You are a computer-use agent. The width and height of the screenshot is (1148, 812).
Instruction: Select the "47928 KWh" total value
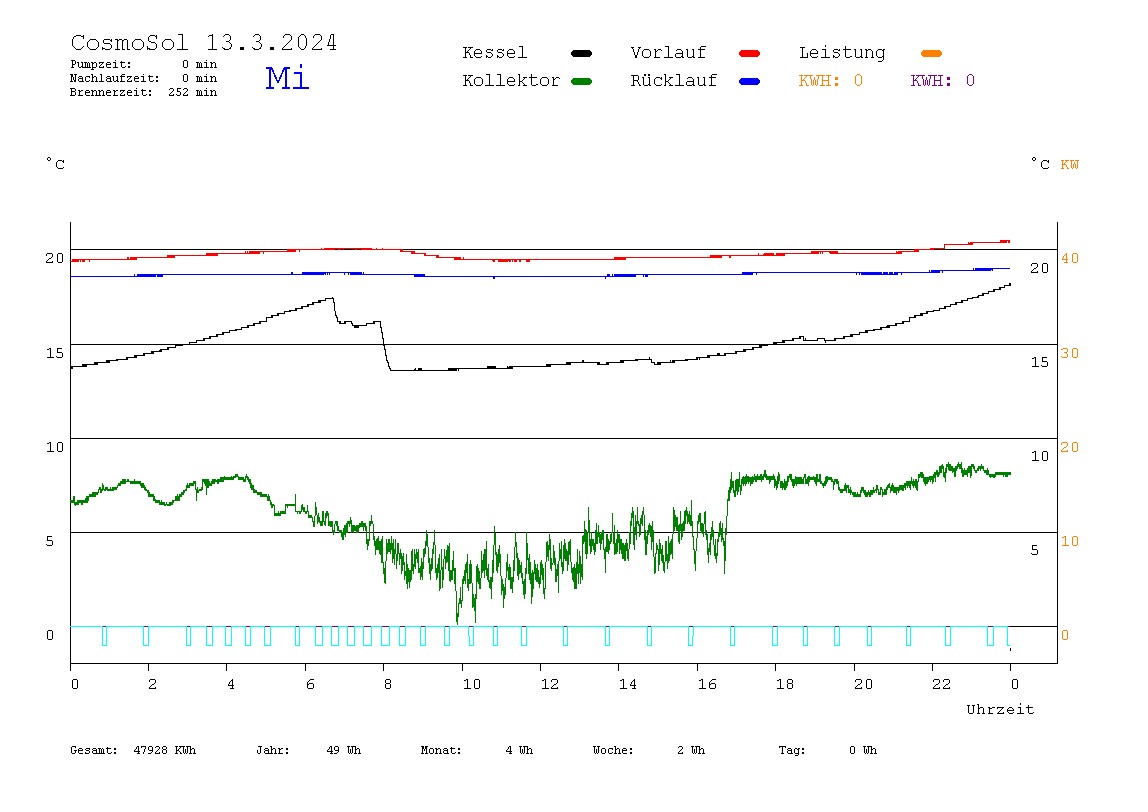point(165,750)
